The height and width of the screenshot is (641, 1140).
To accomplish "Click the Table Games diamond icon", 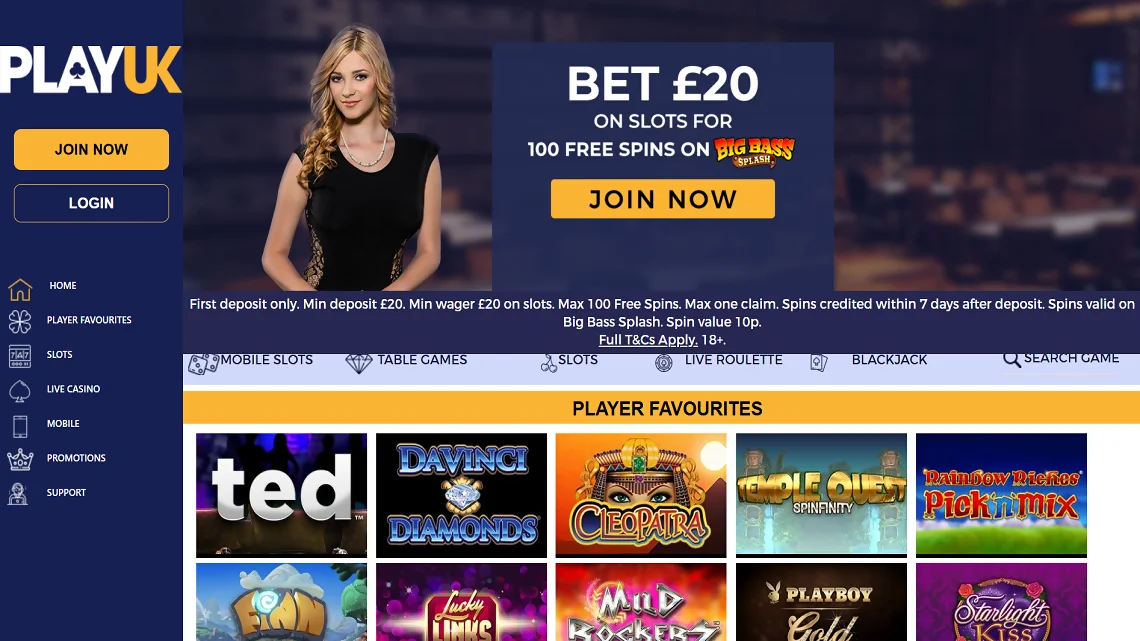I will tap(358, 363).
